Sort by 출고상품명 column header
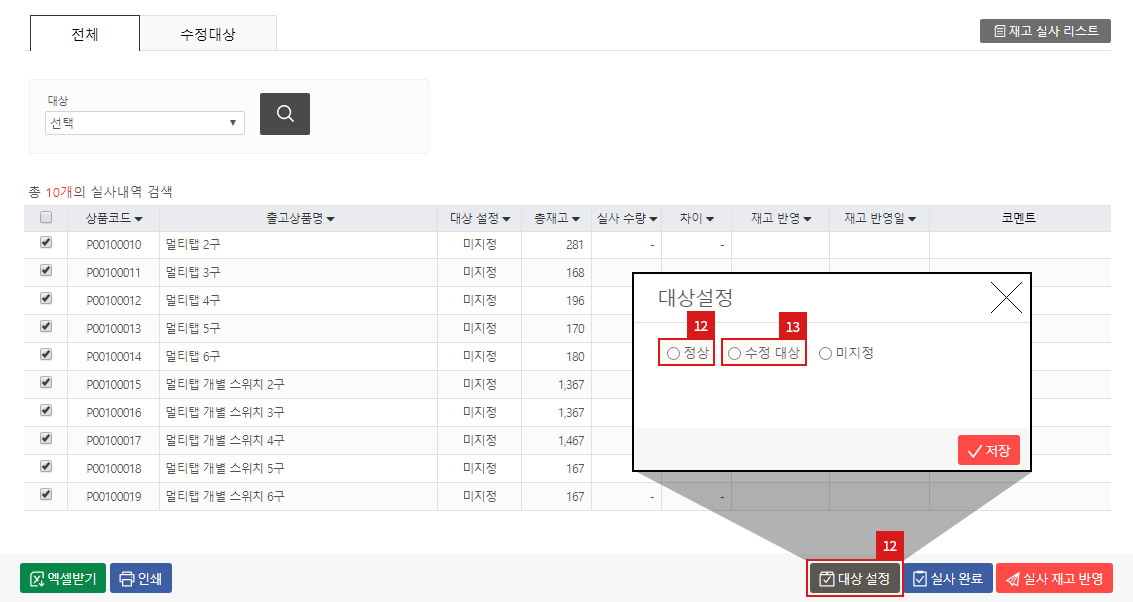This screenshot has height=602, width=1133. tap(299, 218)
